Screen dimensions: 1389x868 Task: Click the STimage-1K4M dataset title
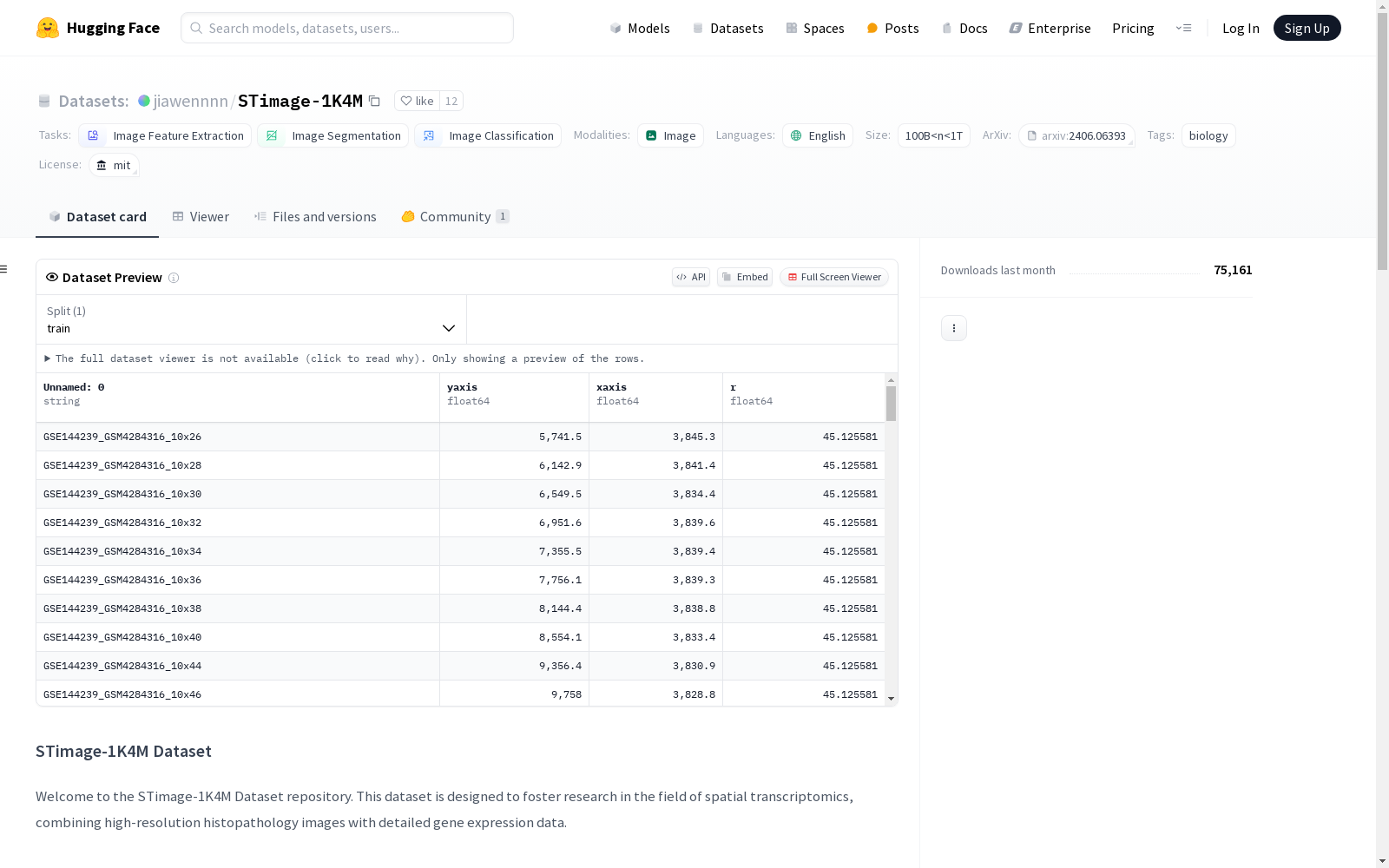pyautogui.click(x=300, y=101)
